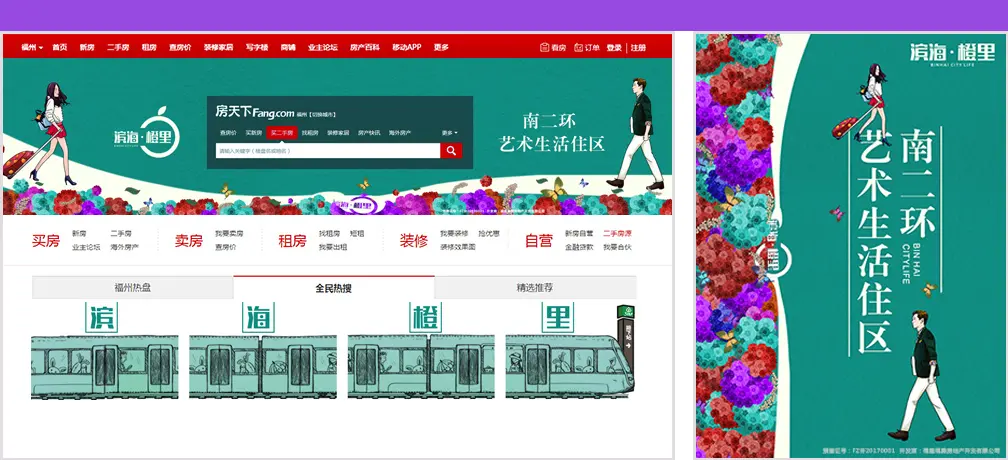Image resolution: width=1008 pixels, height=460 pixels.
Task: Open 抢优惠 link
Action: [489, 234]
